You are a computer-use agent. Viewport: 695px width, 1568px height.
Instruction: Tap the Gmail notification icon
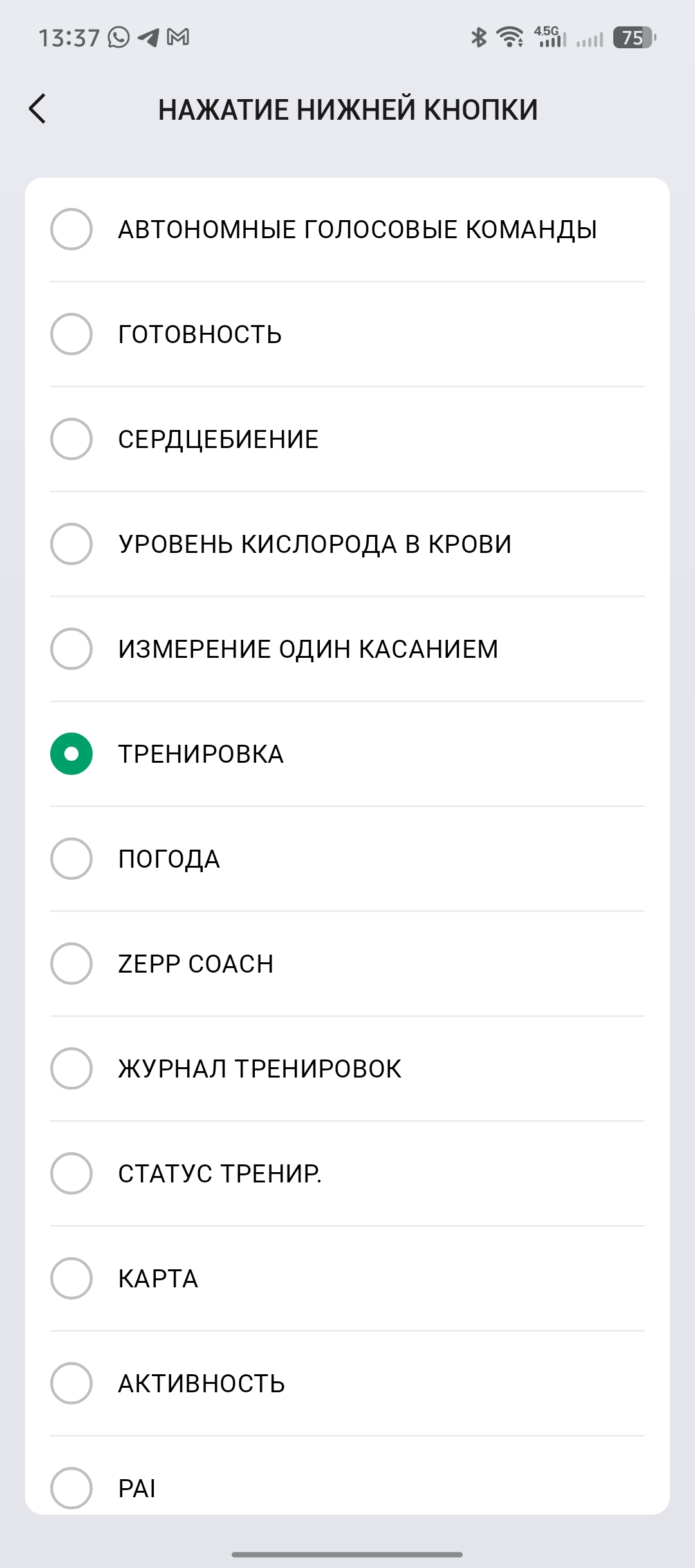coord(178,37)
